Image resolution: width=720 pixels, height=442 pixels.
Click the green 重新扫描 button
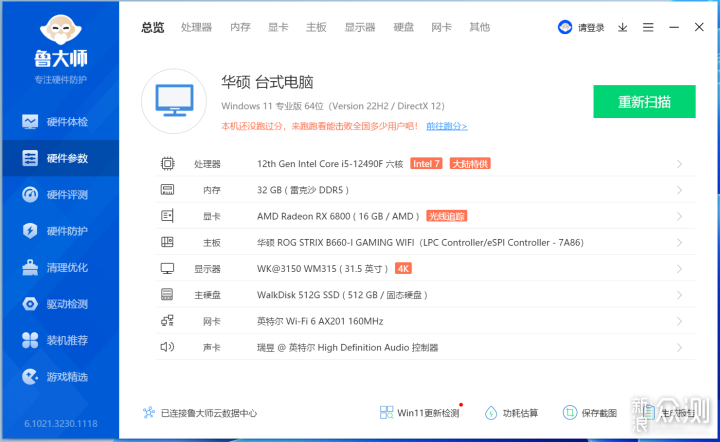pyautogui.click(x=644, y=101)
